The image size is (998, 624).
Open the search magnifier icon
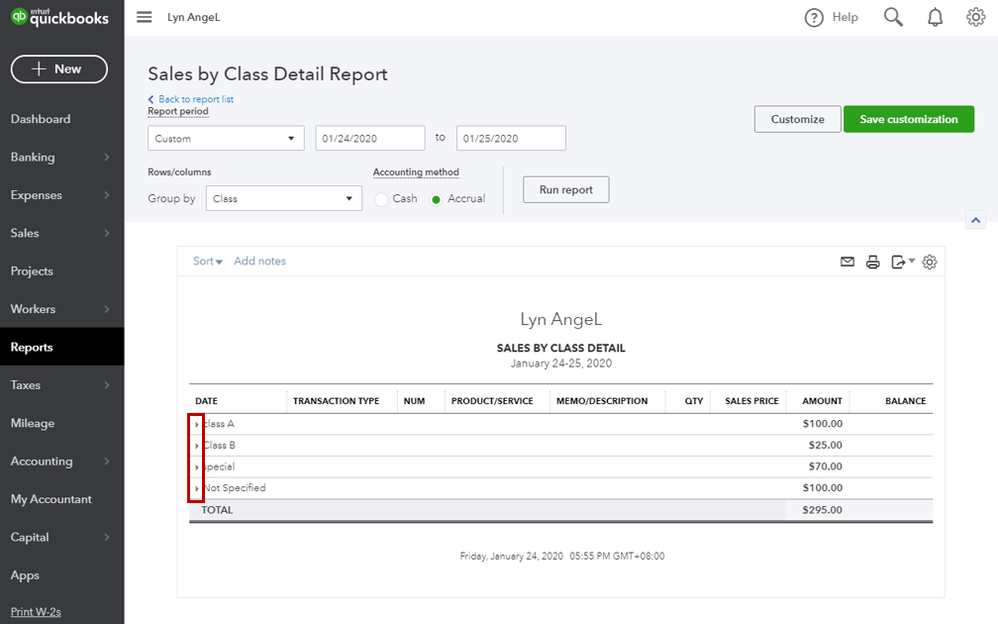pyautogui.click(x=893, y=17)
